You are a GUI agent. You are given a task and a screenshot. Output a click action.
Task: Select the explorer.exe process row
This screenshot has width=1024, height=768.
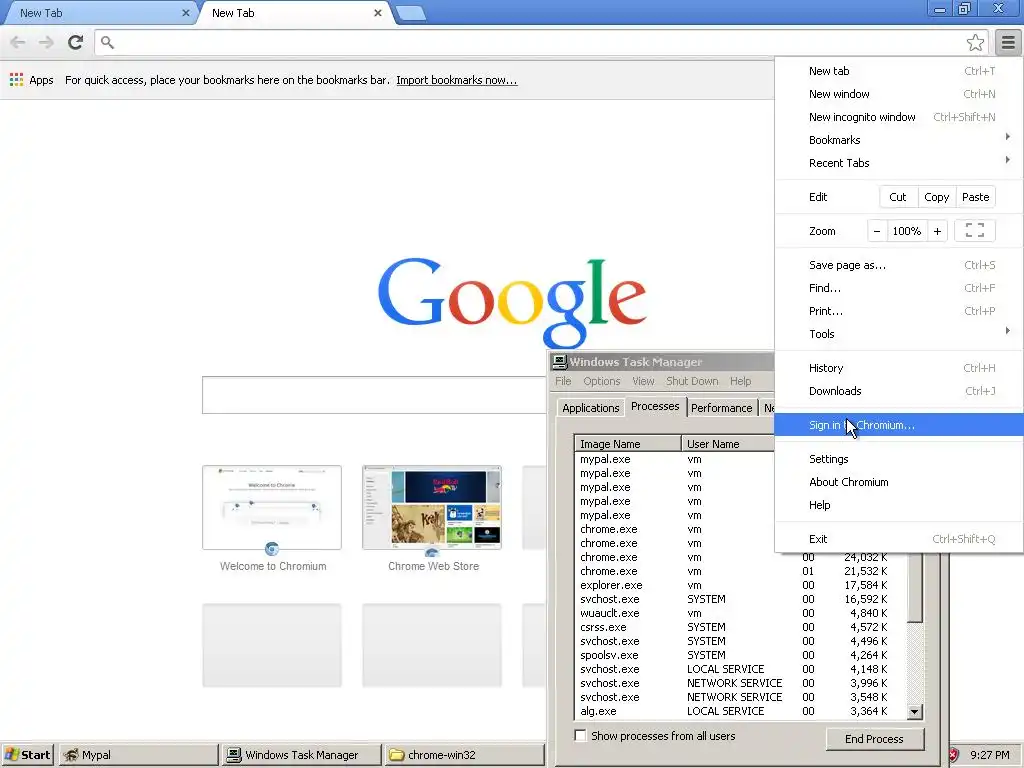click(741, 585)
